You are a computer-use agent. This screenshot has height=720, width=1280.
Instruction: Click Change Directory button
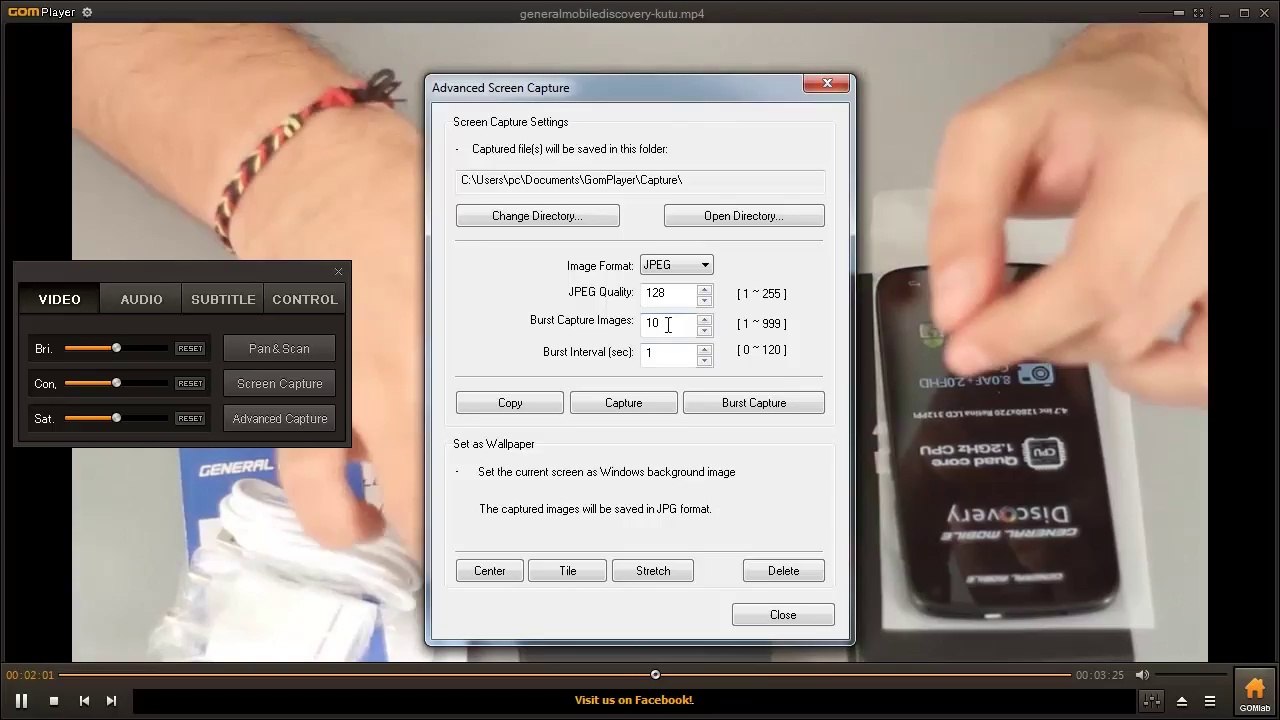[537, 216]
